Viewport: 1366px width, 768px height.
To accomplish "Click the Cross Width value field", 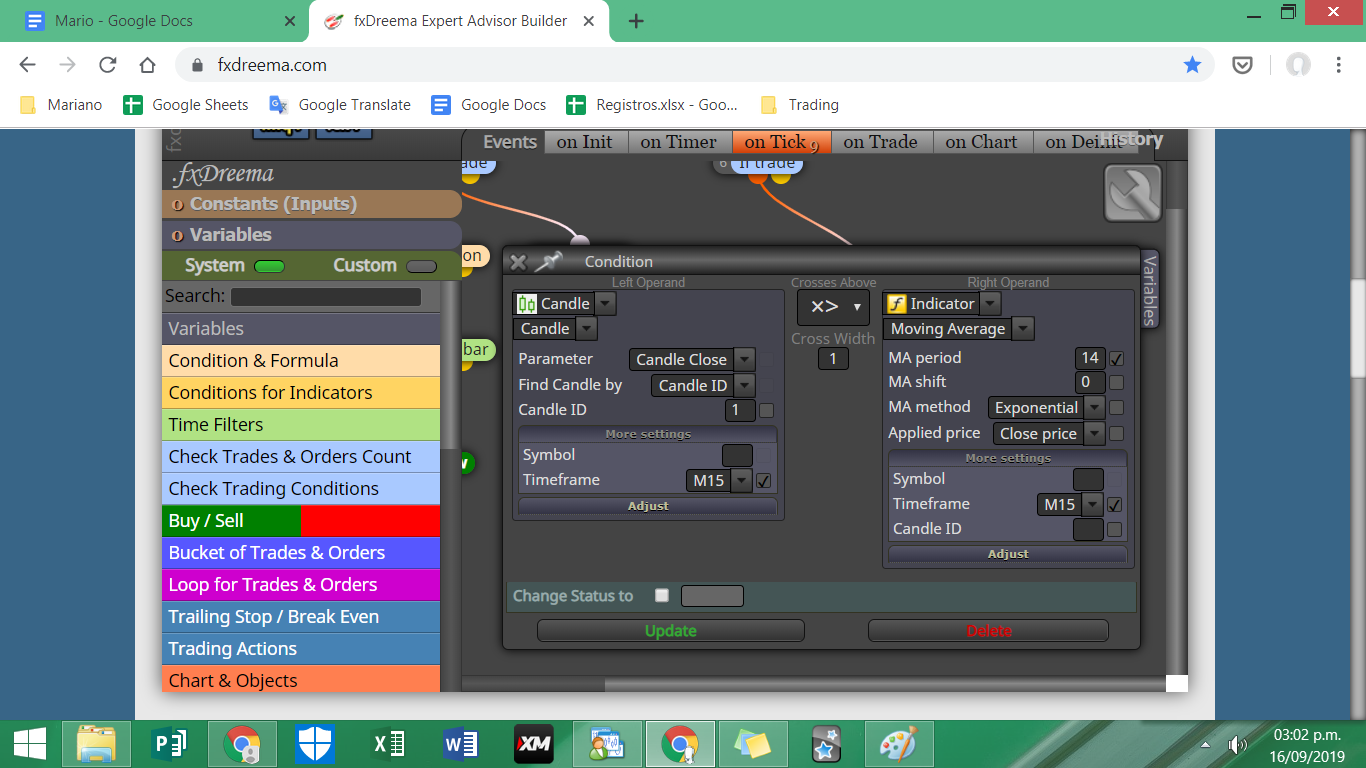I will pyautogui.click(x=833, y=359).
